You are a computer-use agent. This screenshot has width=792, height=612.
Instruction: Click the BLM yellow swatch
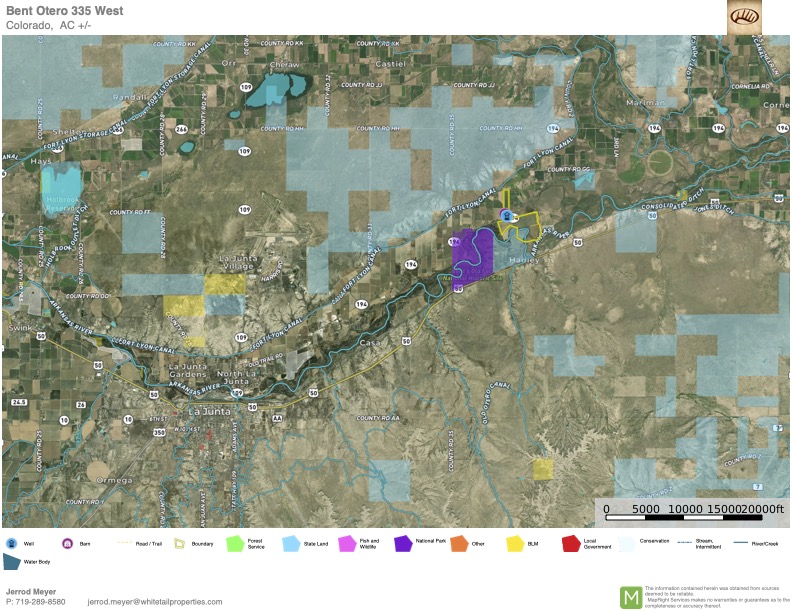tap(516, 543)
